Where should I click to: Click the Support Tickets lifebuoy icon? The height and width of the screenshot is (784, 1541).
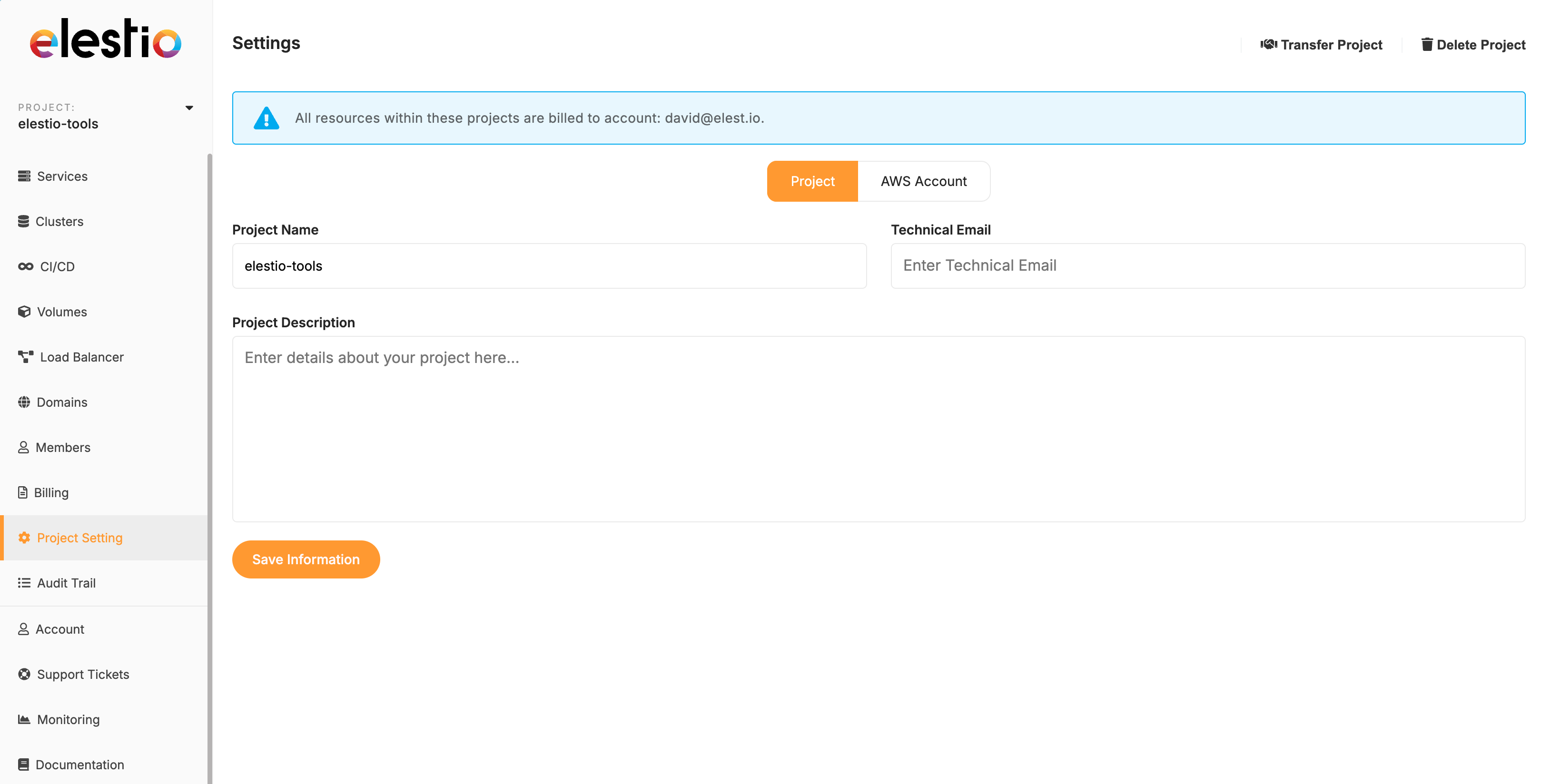coord(24,674)
